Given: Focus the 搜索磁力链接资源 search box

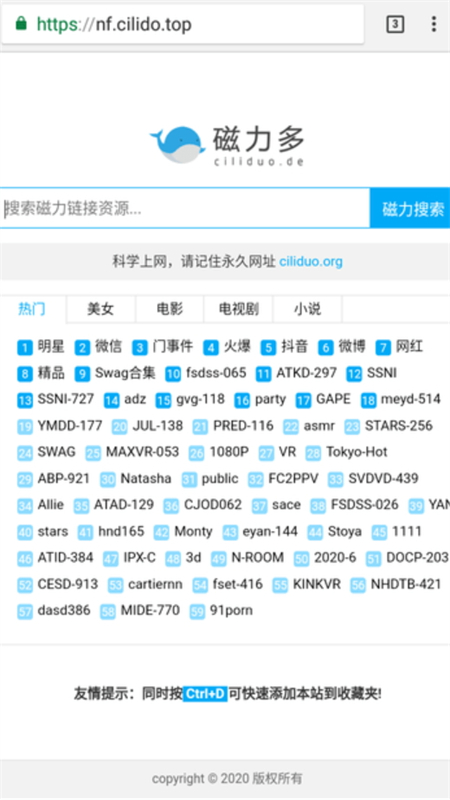Looking at the screenshot, I should 185,208.
